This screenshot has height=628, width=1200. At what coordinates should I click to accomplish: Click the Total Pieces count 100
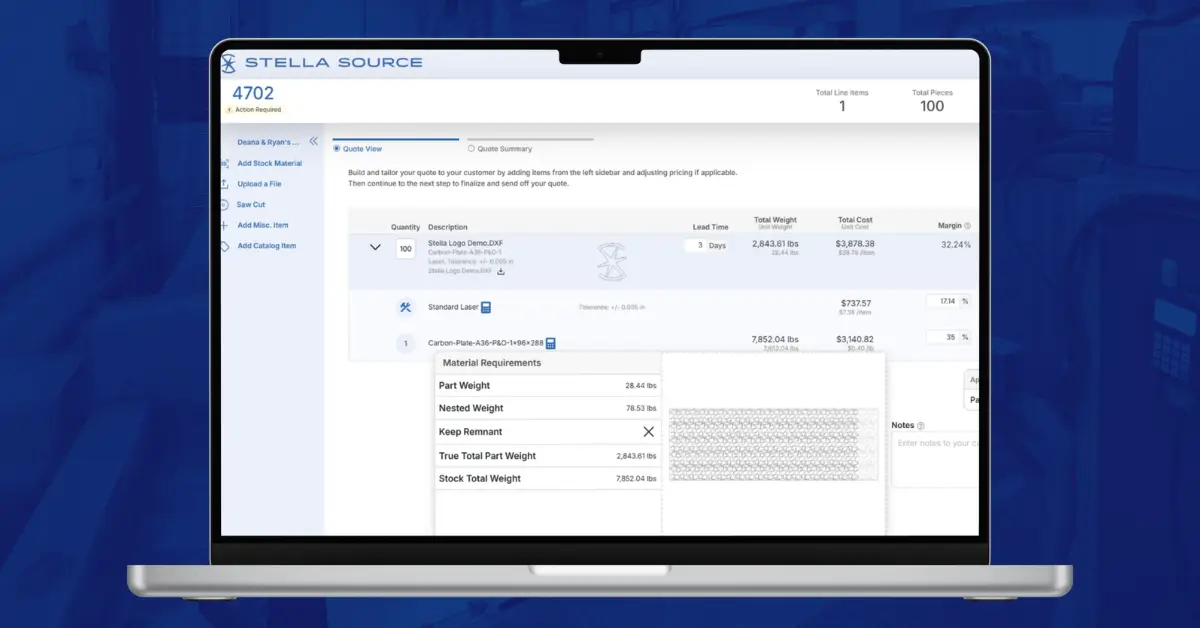[x=932, y=106]
